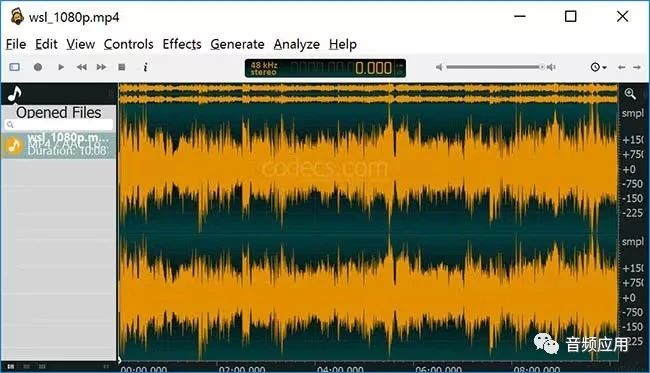Stop playback with the square Stop button

121,67
